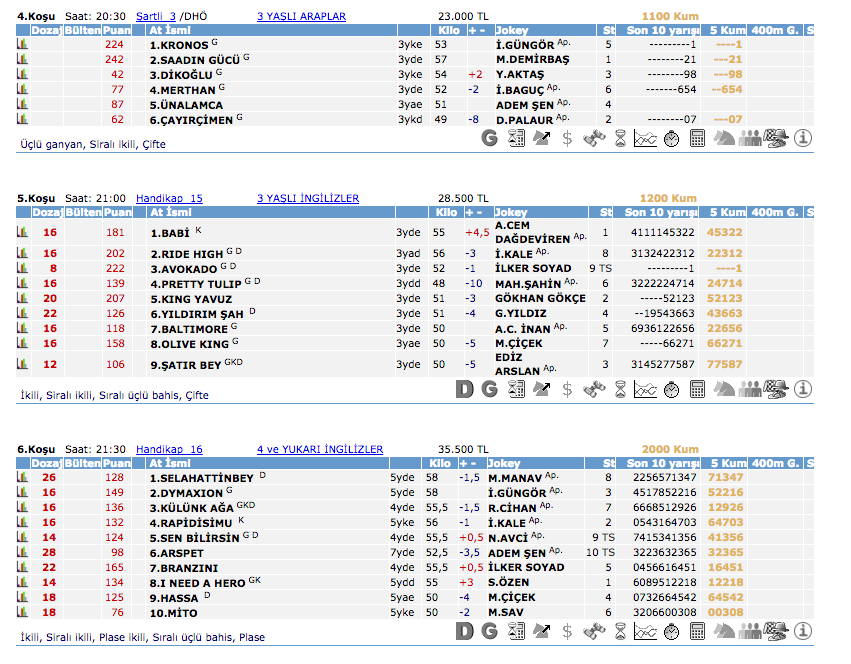Click the line graph icon in race 6
The width and height of the screenshot is (851, 664).
coord(645,631)
